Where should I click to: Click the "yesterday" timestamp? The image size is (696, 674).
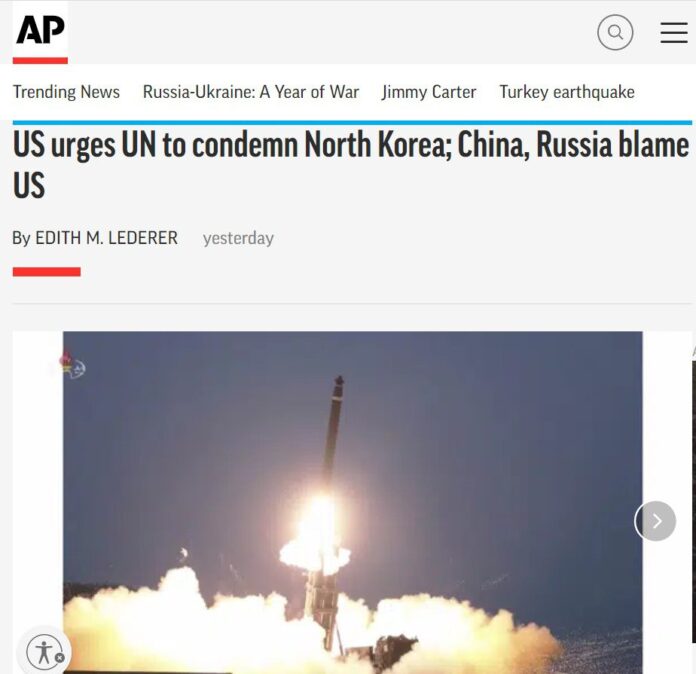pyautogui.click(x=238, y=238)
